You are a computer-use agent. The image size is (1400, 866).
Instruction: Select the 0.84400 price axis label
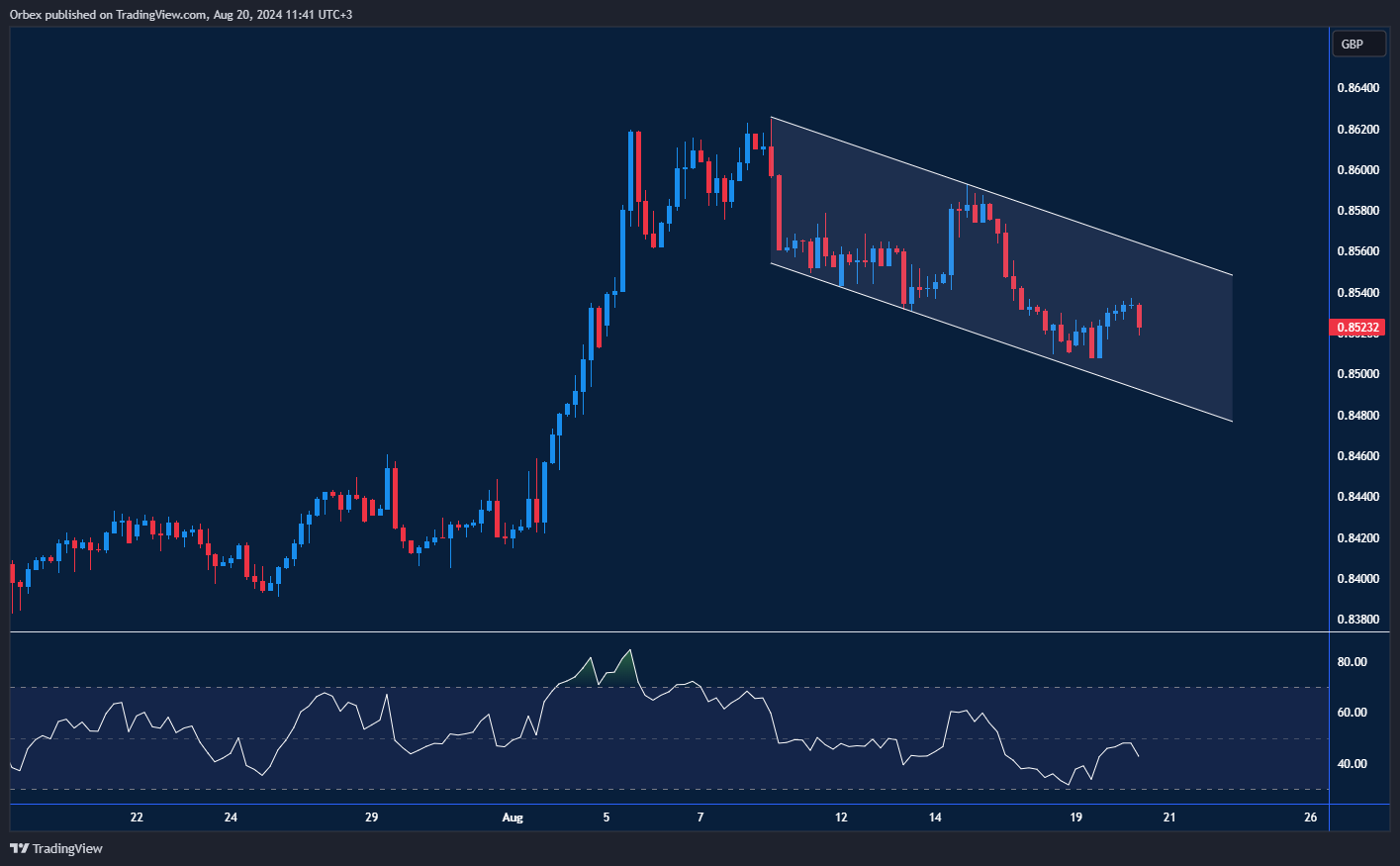pyautogui.click(x=1357, y=497)
